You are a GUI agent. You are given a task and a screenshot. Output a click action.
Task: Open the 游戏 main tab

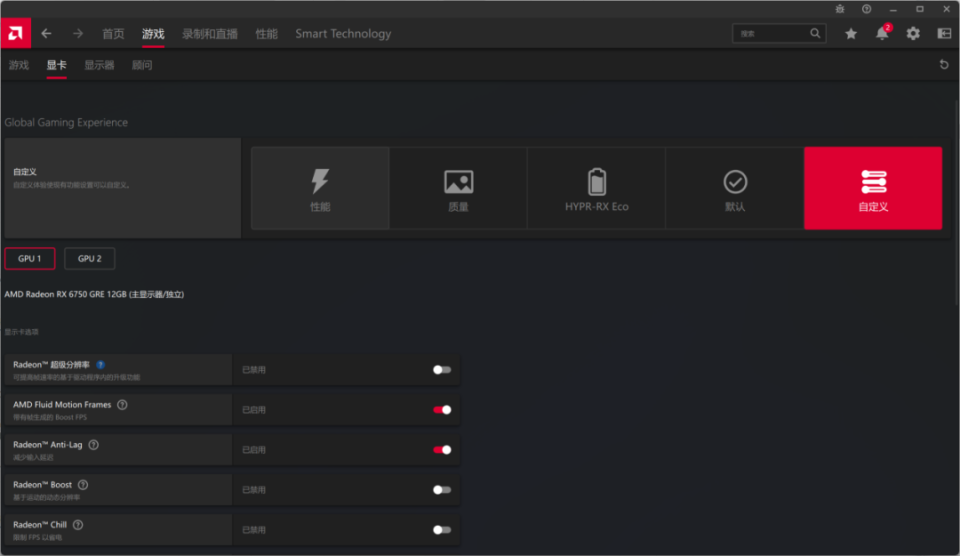coord(153,34)
